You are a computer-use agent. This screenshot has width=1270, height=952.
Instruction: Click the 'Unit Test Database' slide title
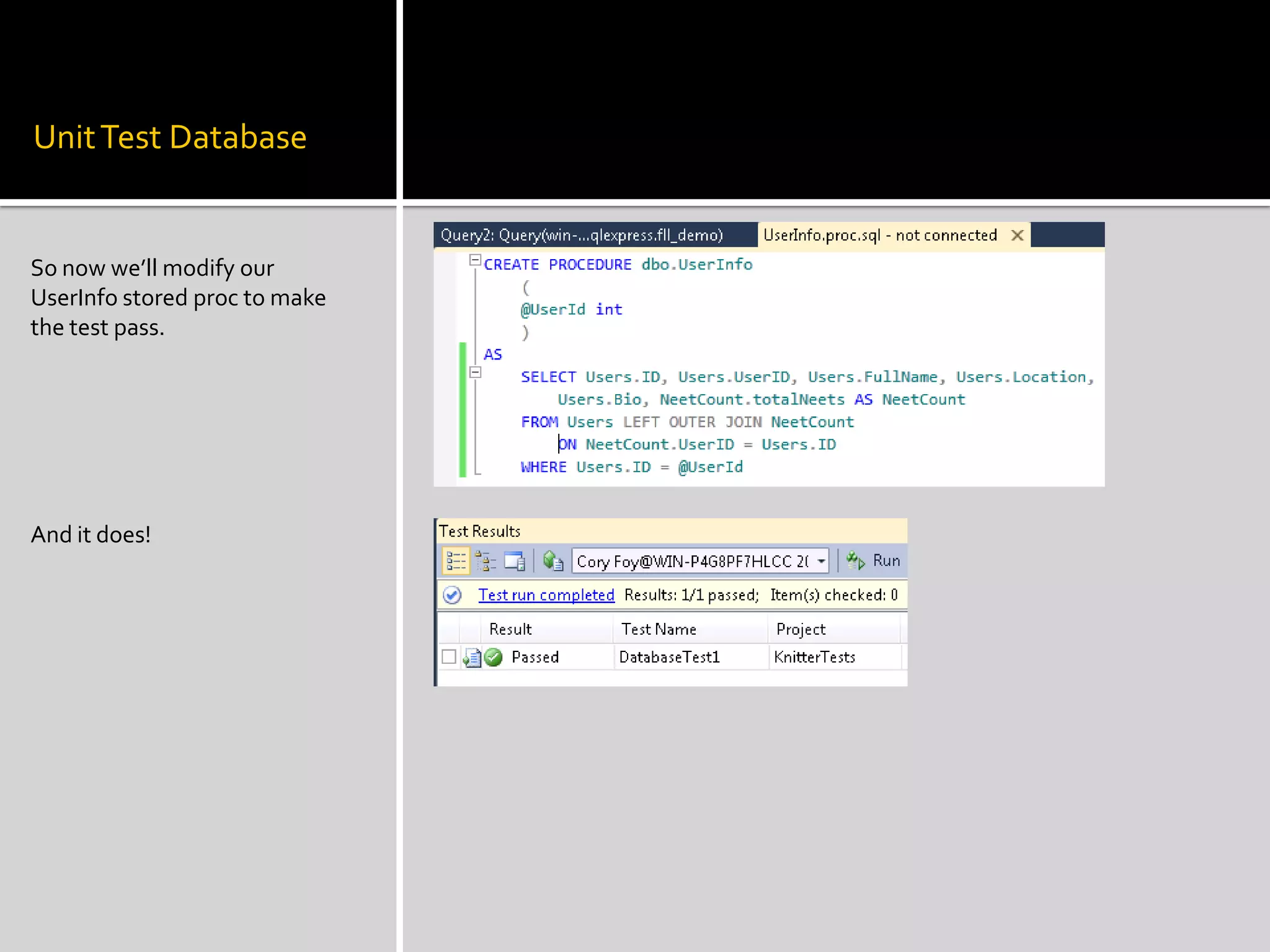pyautogui.click(x=170, y=137)
